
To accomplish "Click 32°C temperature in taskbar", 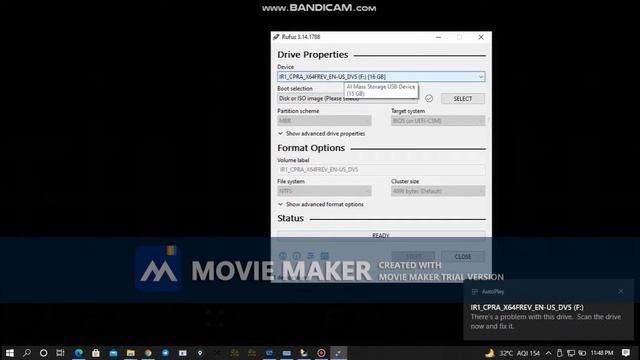I will point(506,353).
